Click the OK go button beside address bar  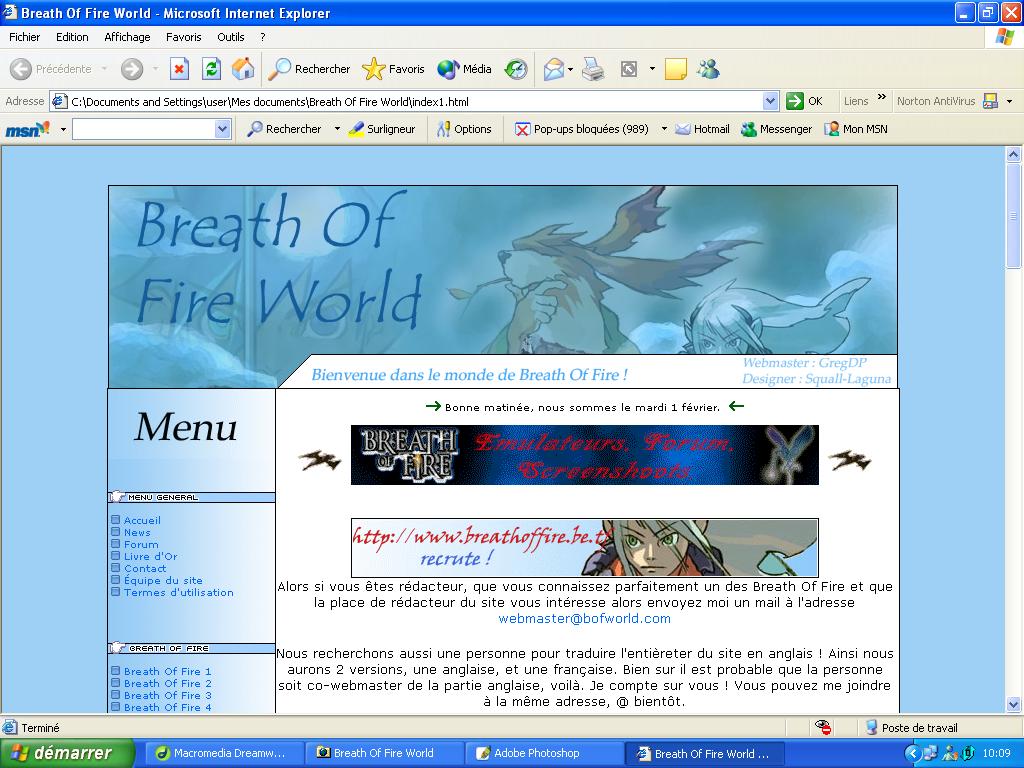coord(804,101)
